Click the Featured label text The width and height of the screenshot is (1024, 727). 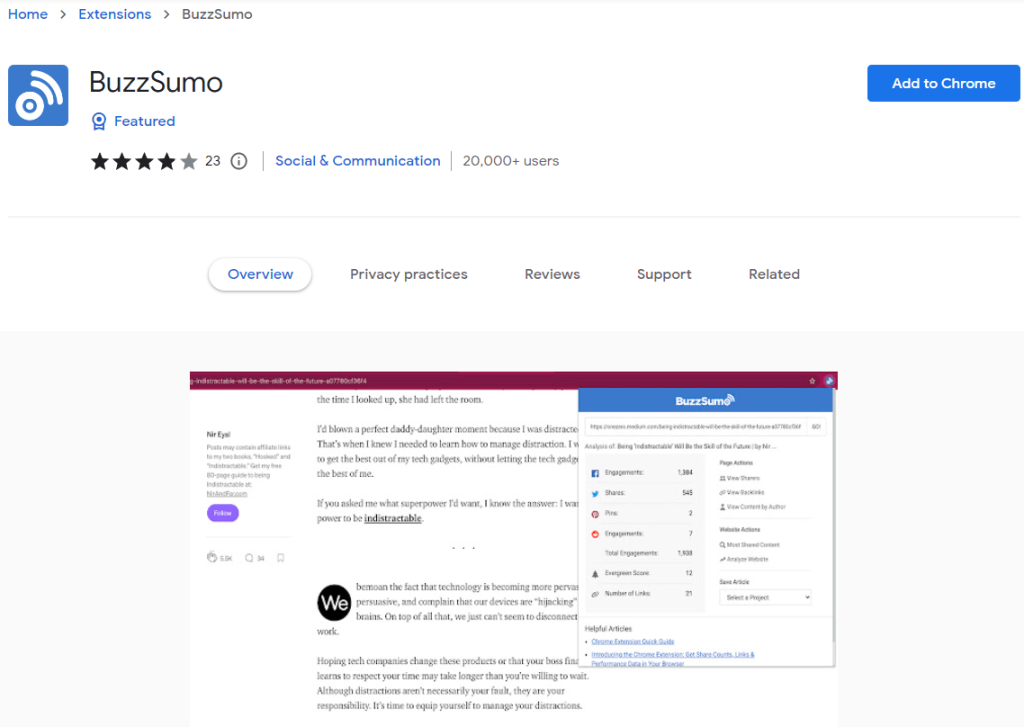[x=144, y=121]
